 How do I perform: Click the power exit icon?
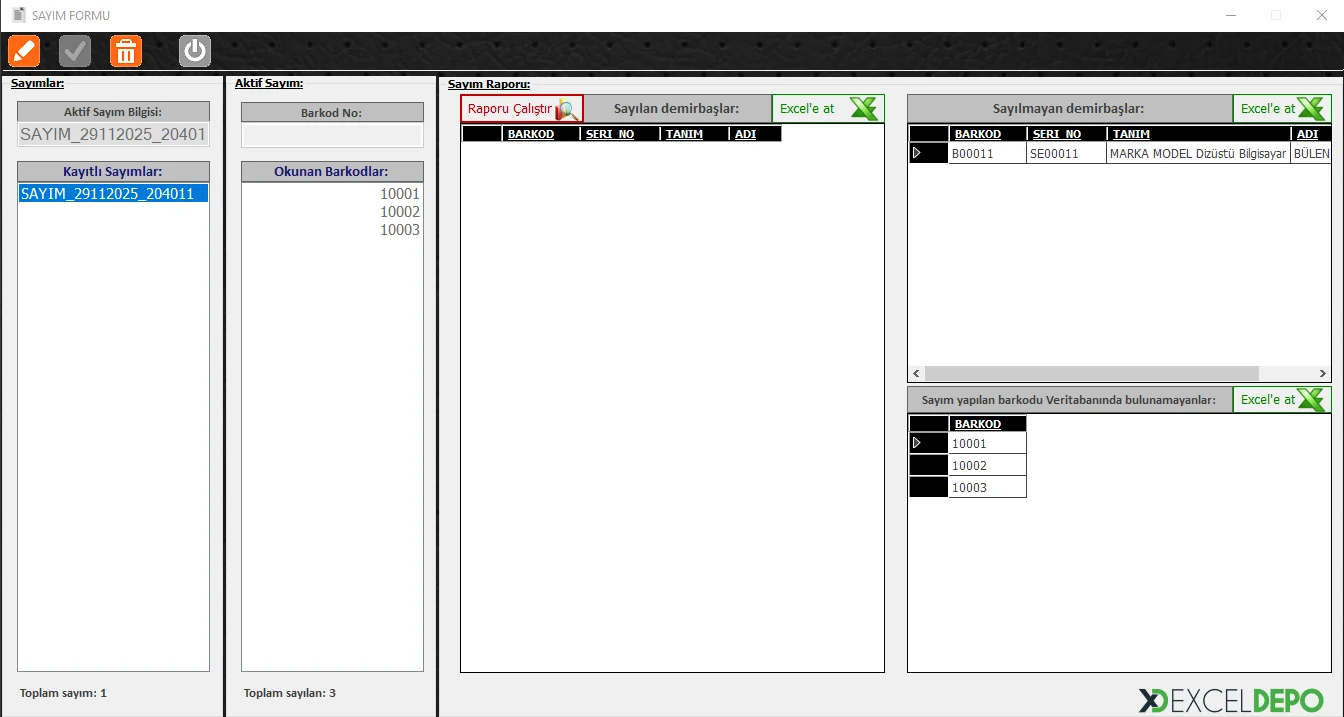click(x=195, y=51)
